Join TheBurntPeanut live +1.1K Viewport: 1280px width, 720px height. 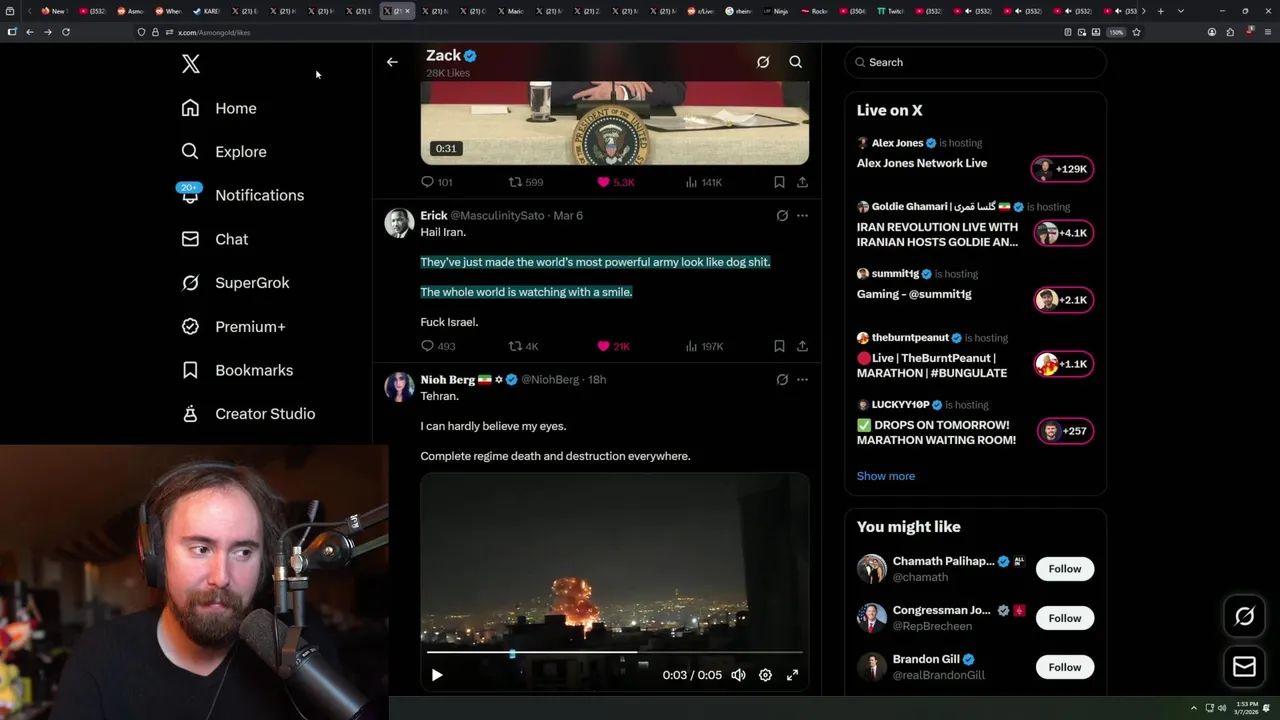[1064, 364]
